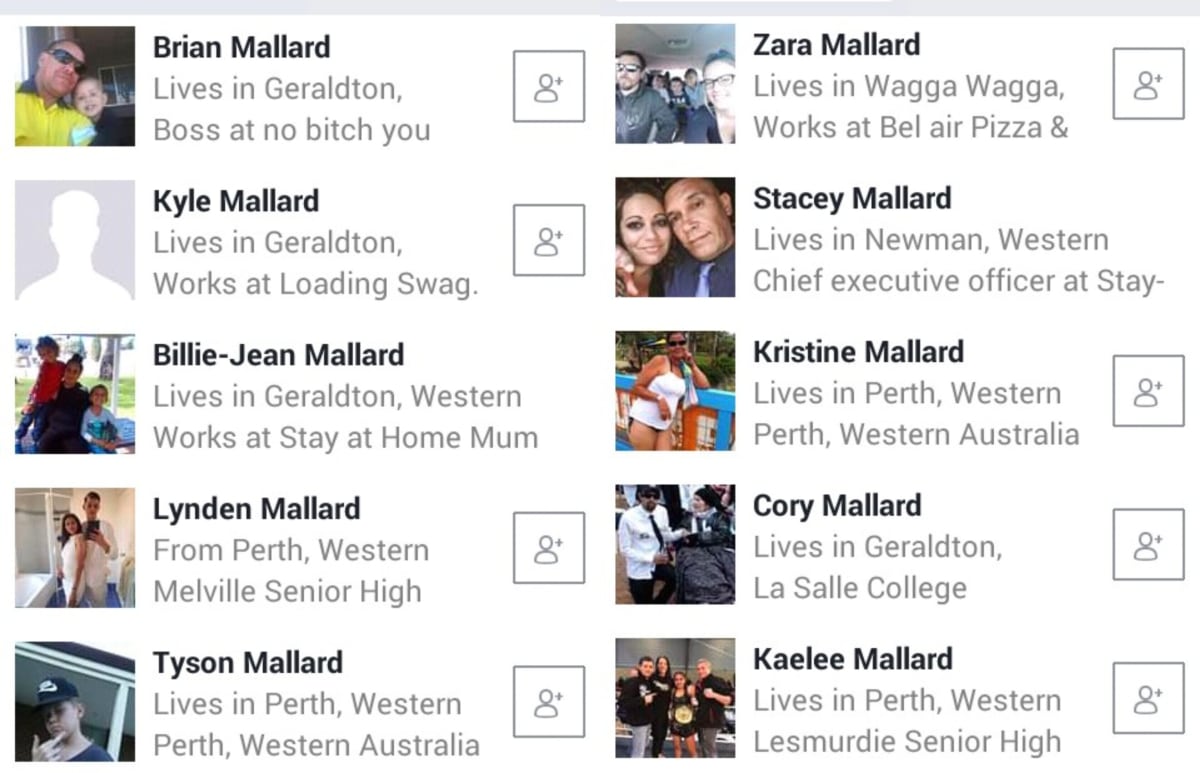Screen dimensions: 1200x773
Task: Open Kaelee Mallard's profile name link
Action: (852, 660)
